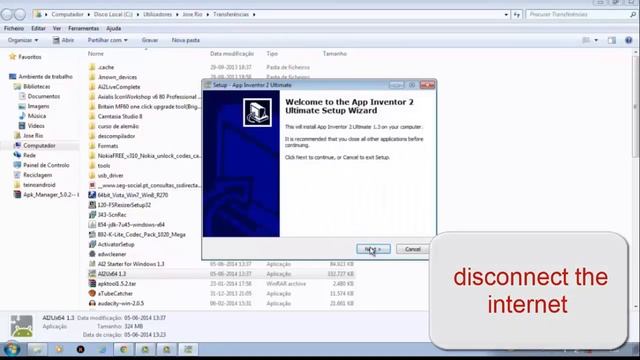Expand the Partilhar com dropdown
This screenshot has height=360, width=640.
click(107, 40)
